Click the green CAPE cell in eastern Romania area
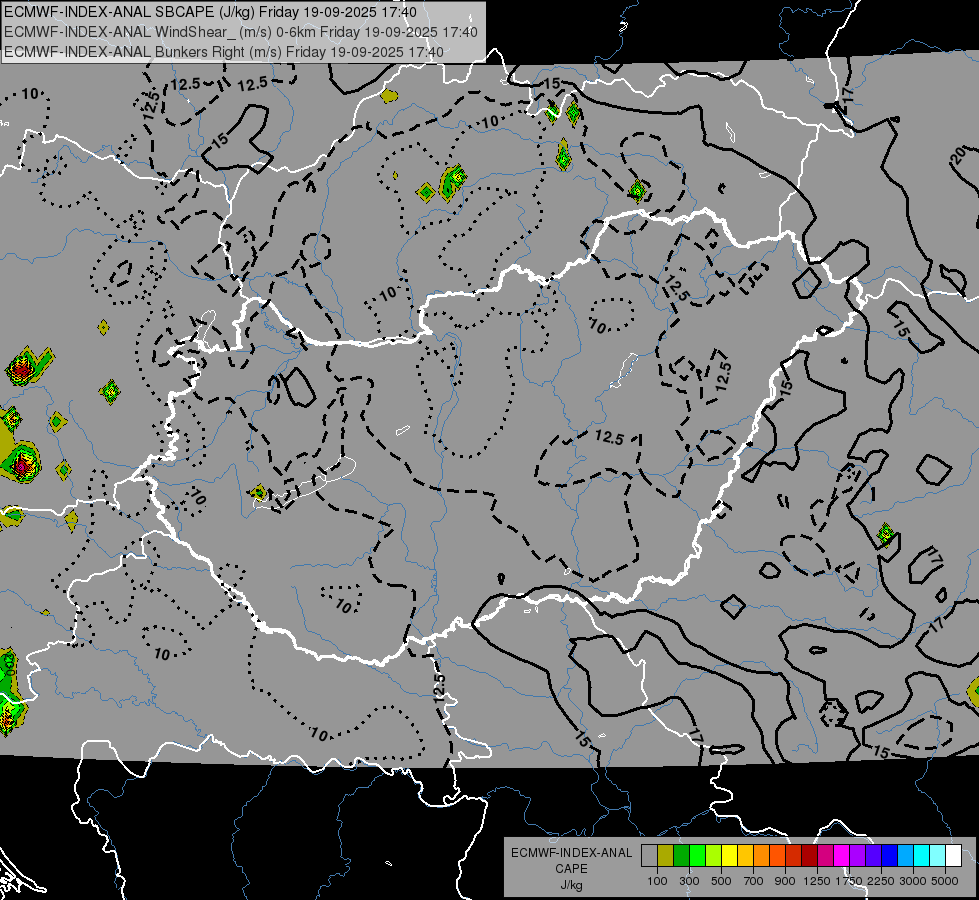This screenshot has width=979, height=900. 885,534
